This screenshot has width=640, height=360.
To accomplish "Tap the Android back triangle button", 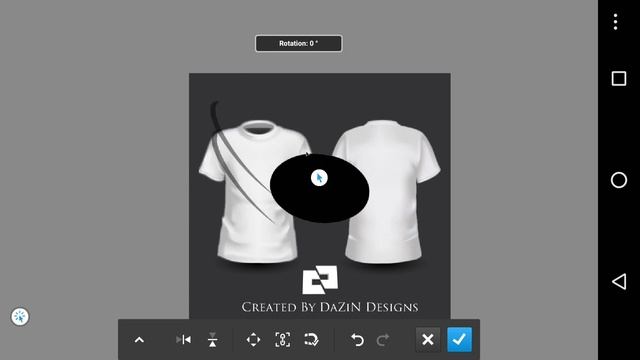I will pos(619,281).
